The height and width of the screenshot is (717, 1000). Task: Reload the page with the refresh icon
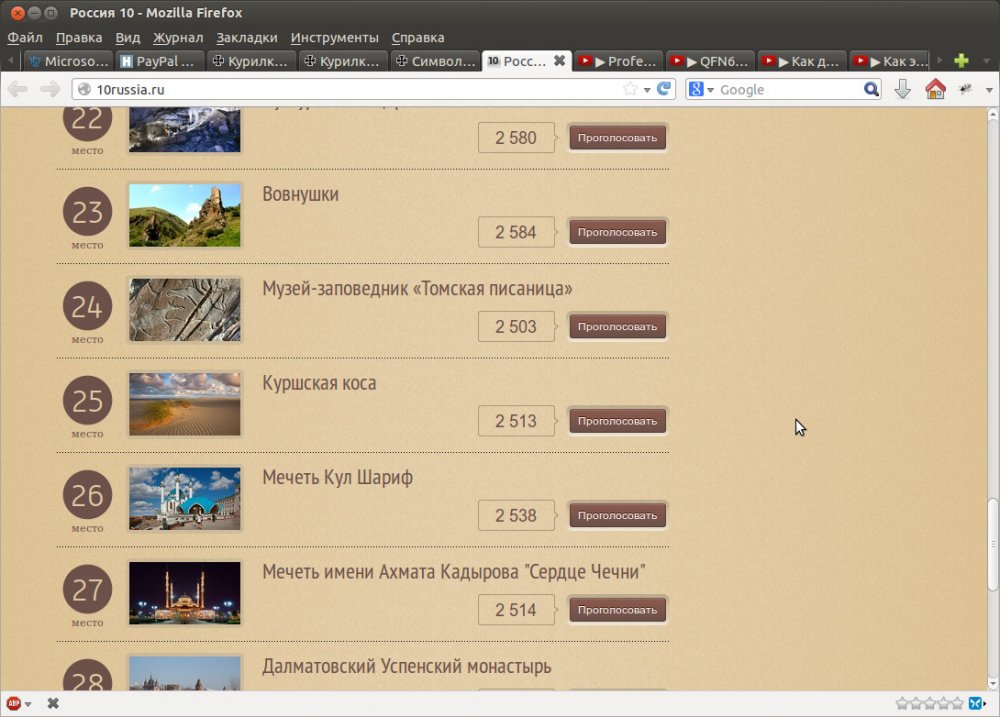click(663, 89)
